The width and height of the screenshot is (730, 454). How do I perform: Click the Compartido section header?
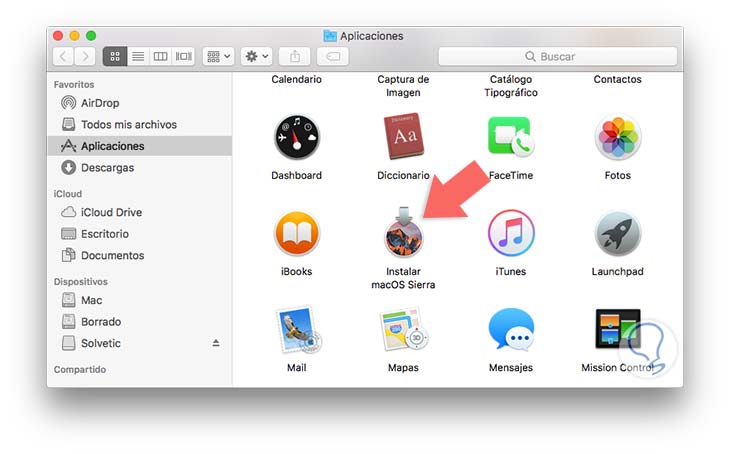point(80,369)
